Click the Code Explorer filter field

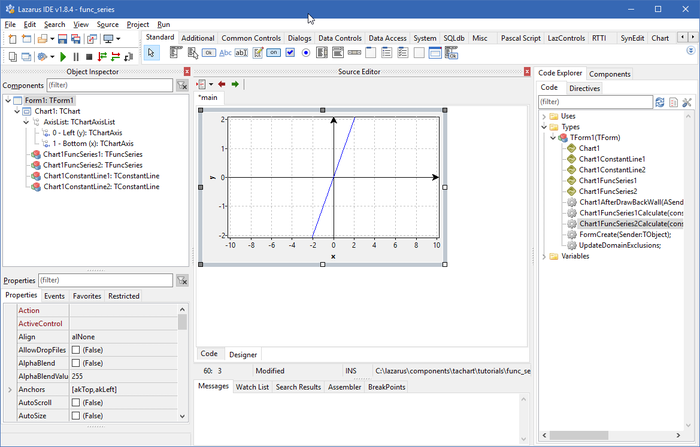point(594,102)
